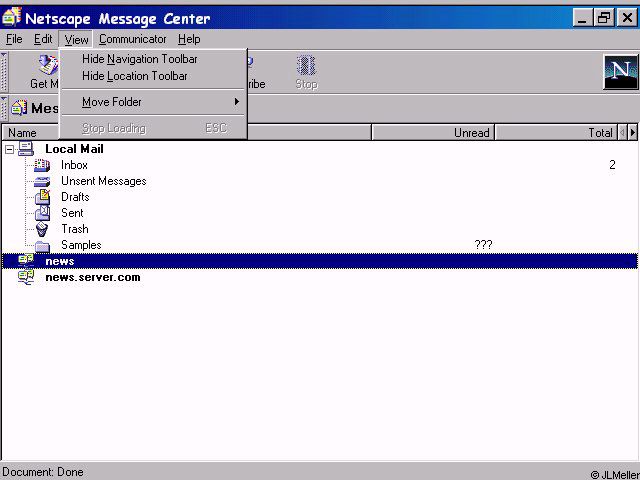Open the Move Folder submenu
This screenshot has height=480, width=640.
[153, 102]
